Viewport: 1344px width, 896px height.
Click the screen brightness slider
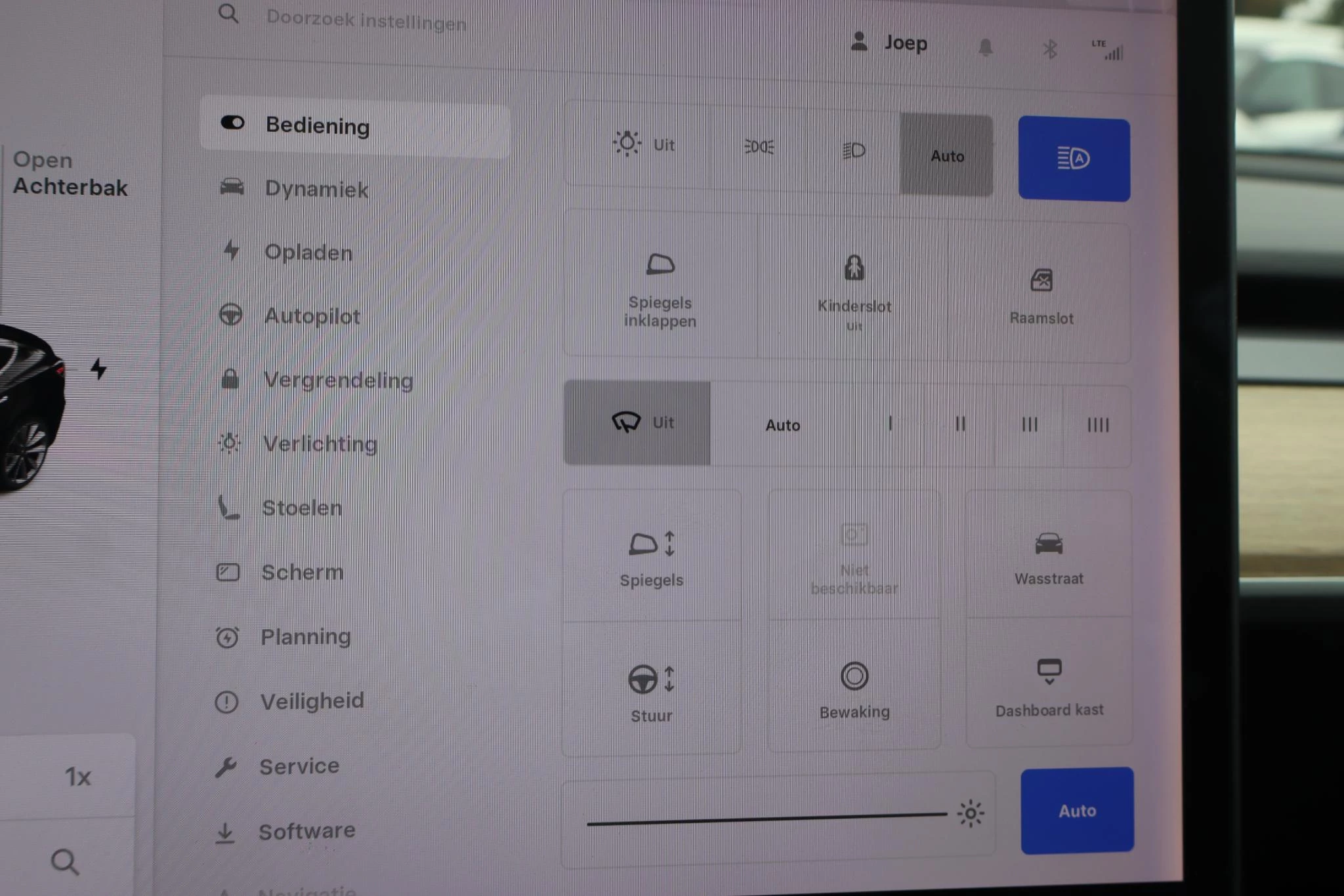click(766, 818)
